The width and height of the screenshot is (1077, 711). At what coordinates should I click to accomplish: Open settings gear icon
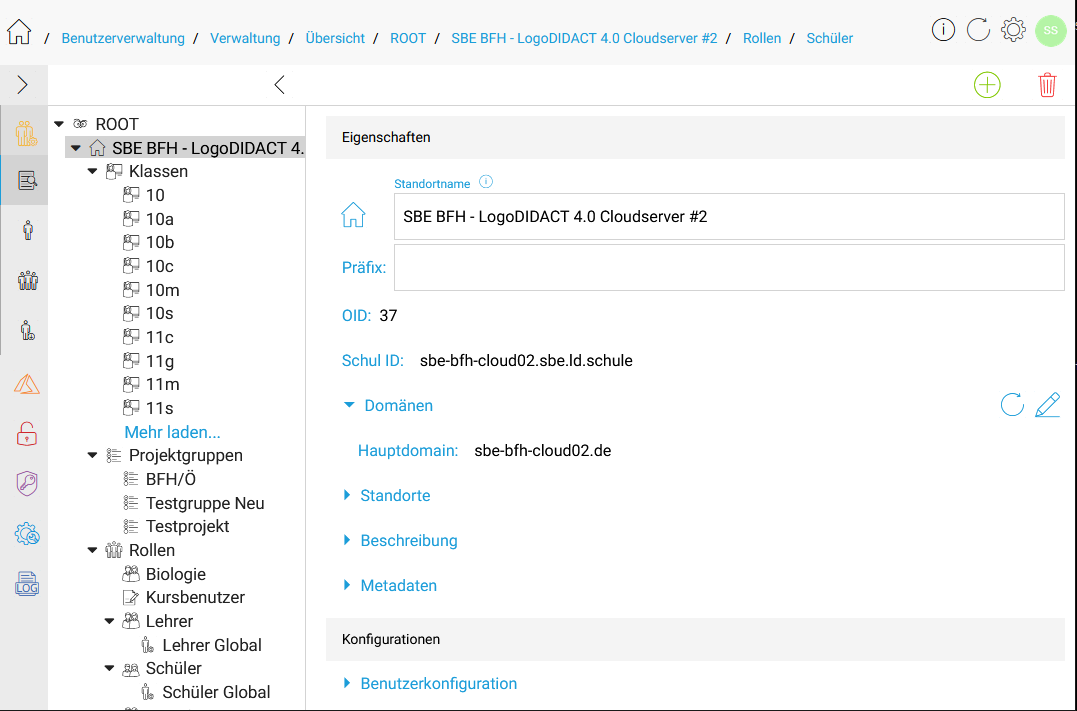coord(1013,30)
